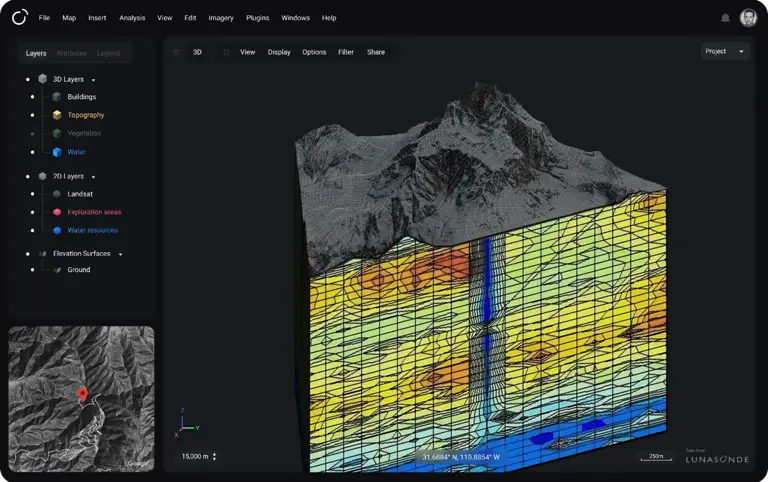Click the blue Water resources layer icon
The image size is (768, 482).
57,230
